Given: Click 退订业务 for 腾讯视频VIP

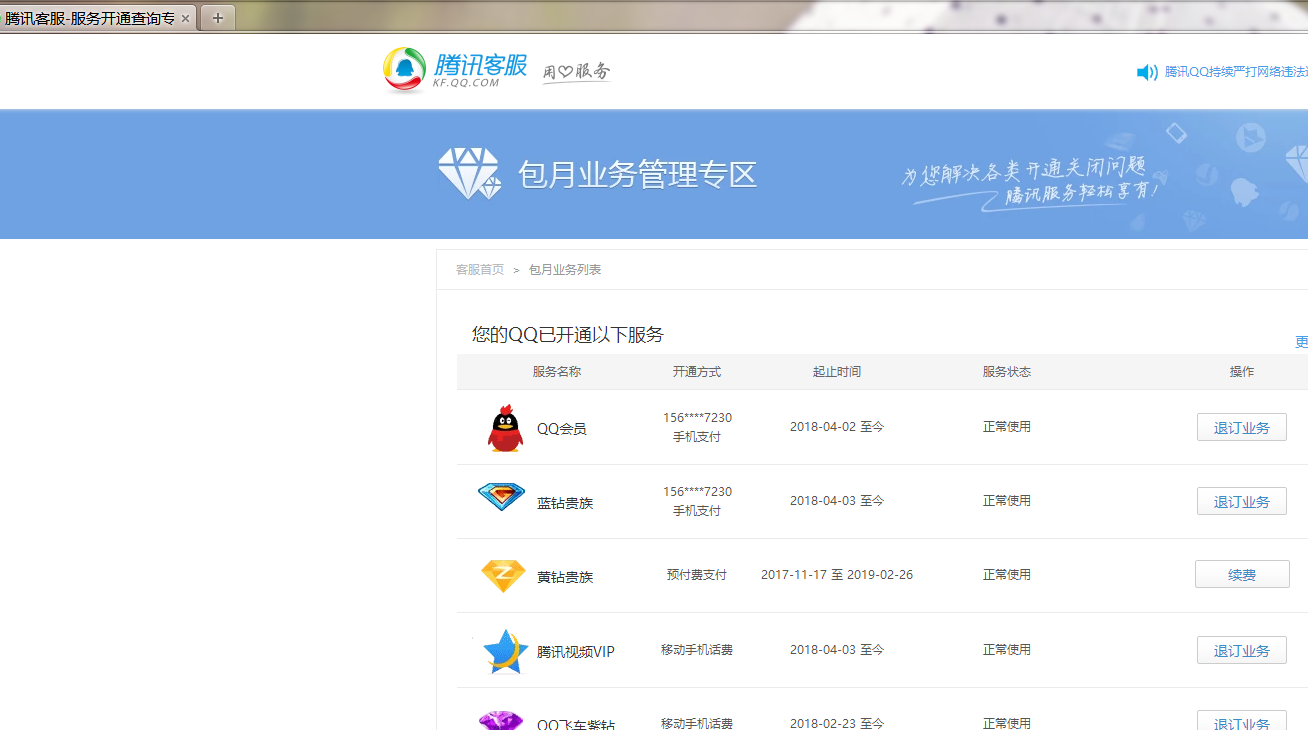Looking at the screenshot, I should coord(1241,650).
